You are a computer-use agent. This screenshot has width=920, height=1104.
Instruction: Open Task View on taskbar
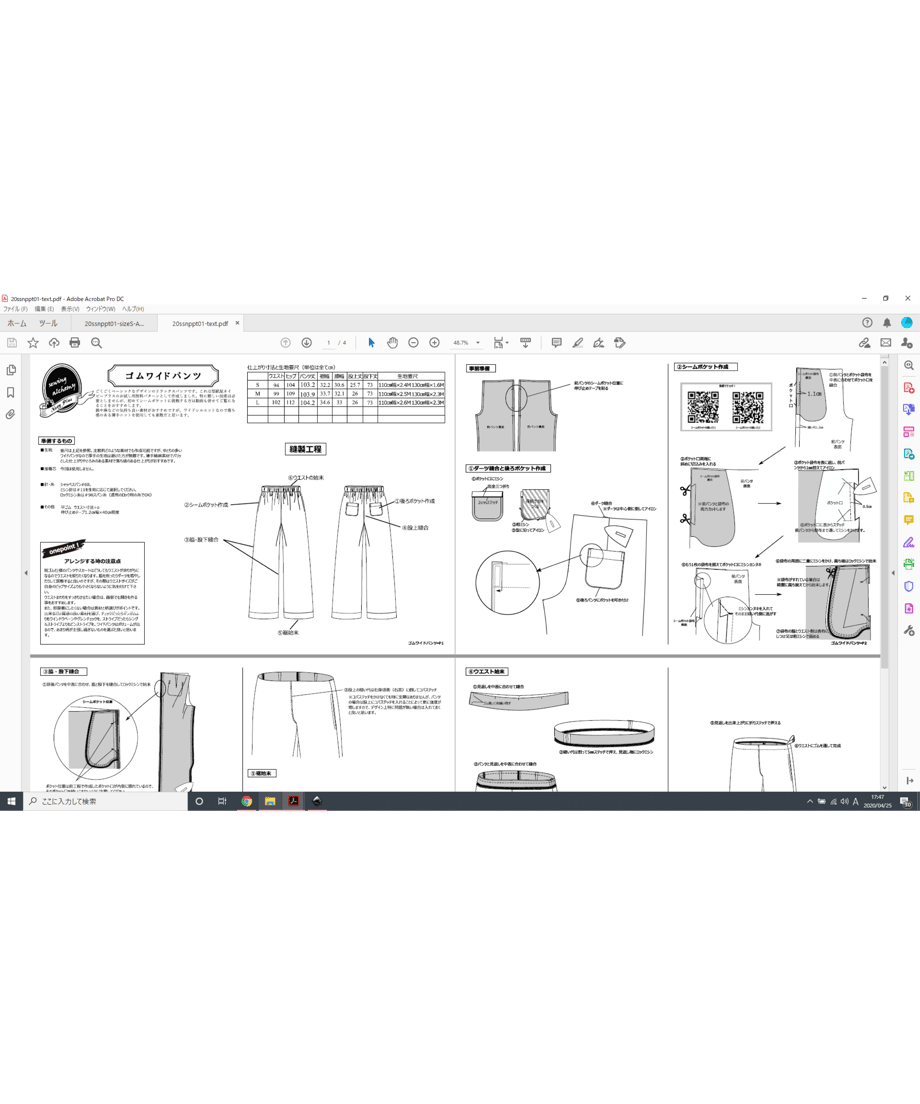222,801
